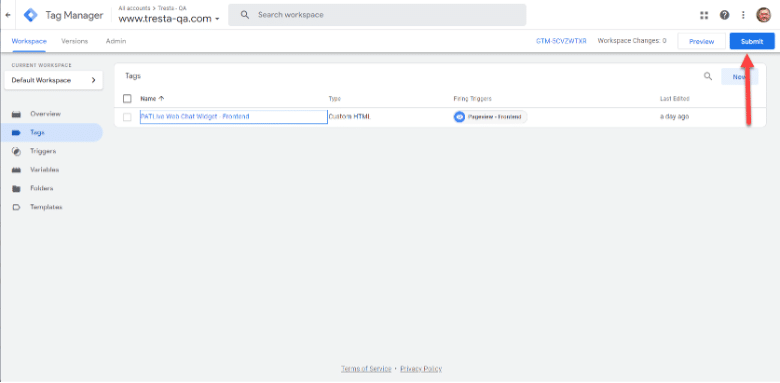780x383 pixels.
Task: Toggle the select-all checkbox in the Tags header
Action: [127, 98]
